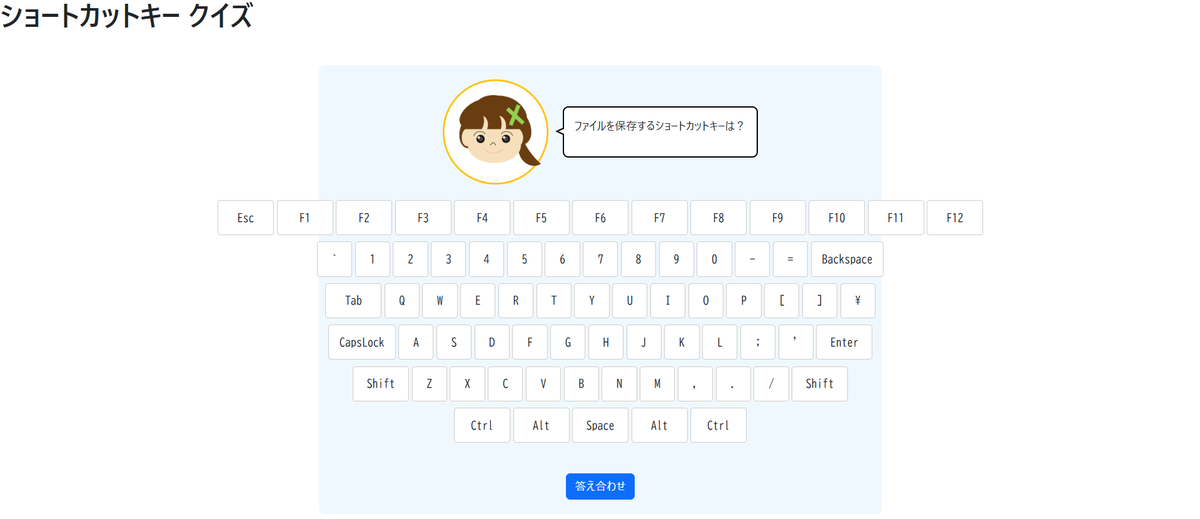Click the F letter key

pos(530,342)
